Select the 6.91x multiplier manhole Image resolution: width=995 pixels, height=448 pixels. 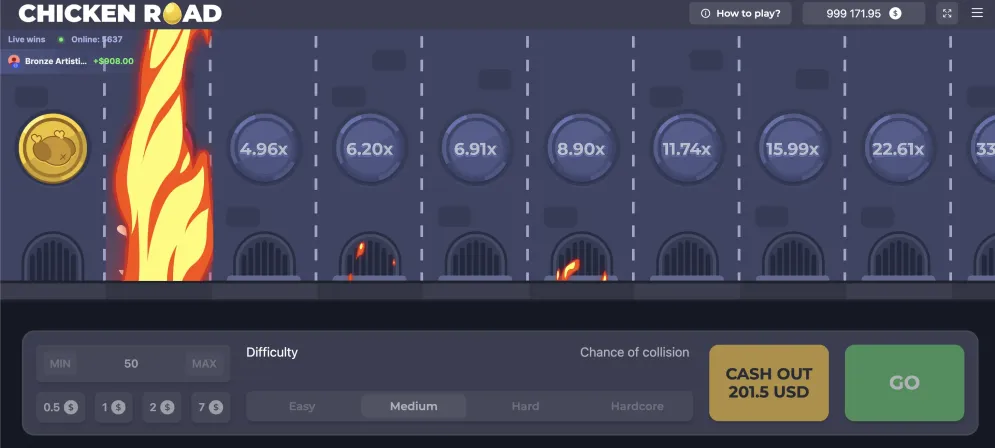(475, 149)
